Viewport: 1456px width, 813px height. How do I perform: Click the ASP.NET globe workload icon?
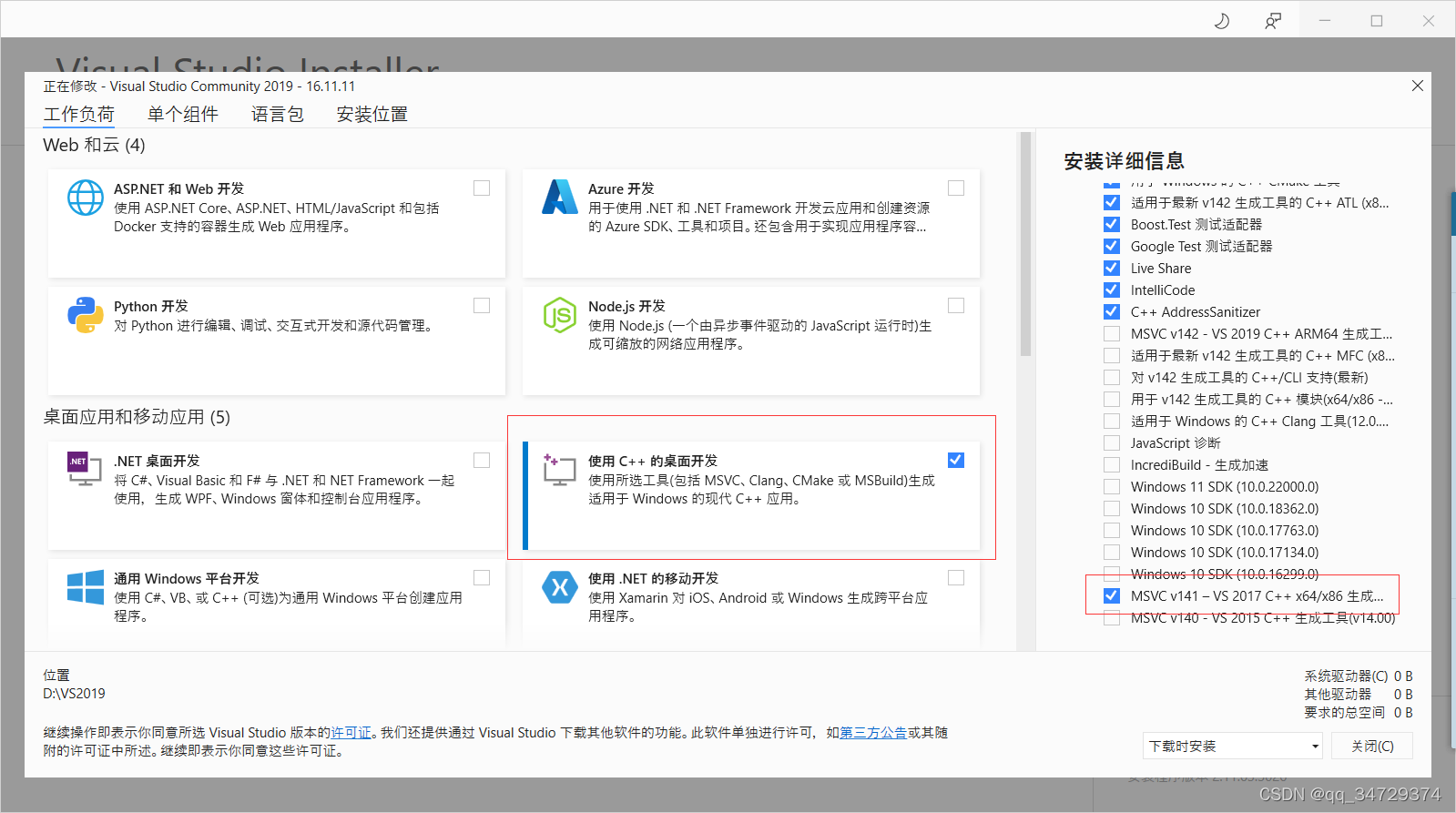coord(86,198)
